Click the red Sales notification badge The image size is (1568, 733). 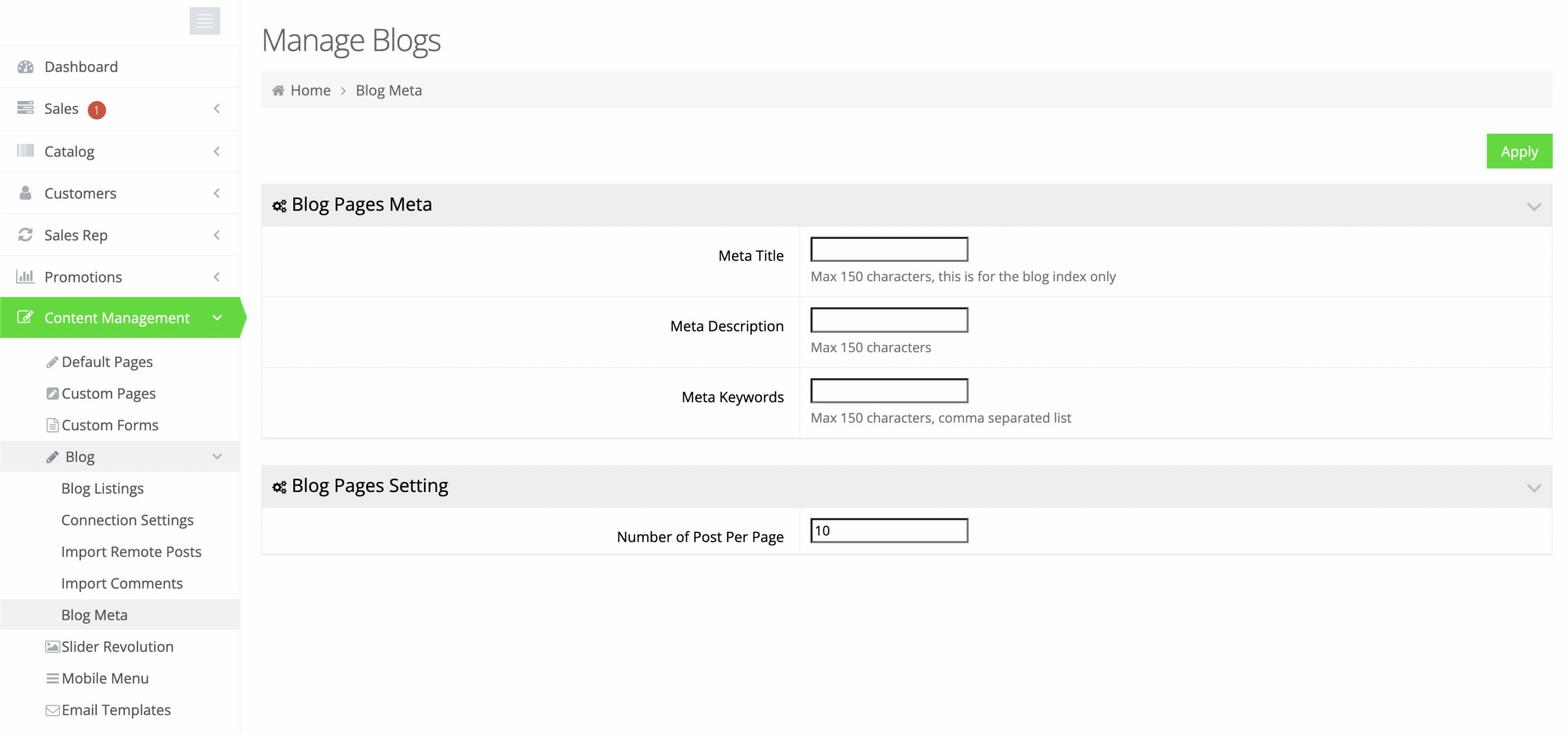[96, 110]
